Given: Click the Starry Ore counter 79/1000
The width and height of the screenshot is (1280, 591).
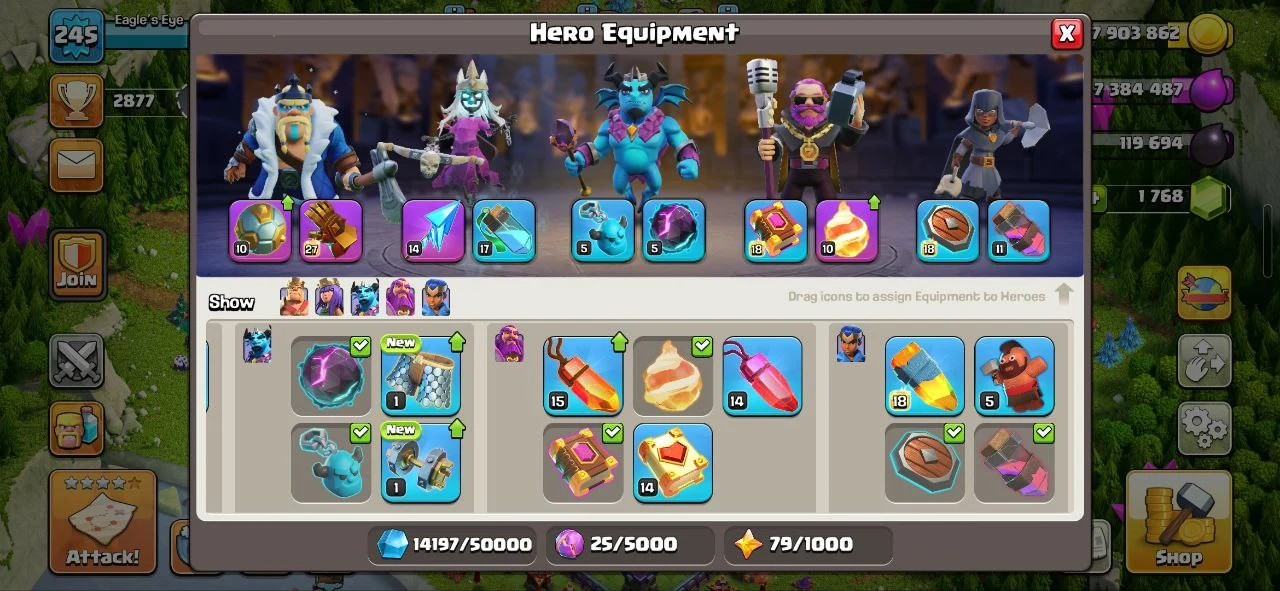Looking at the screenshot, I should click(x=808, y=545).
